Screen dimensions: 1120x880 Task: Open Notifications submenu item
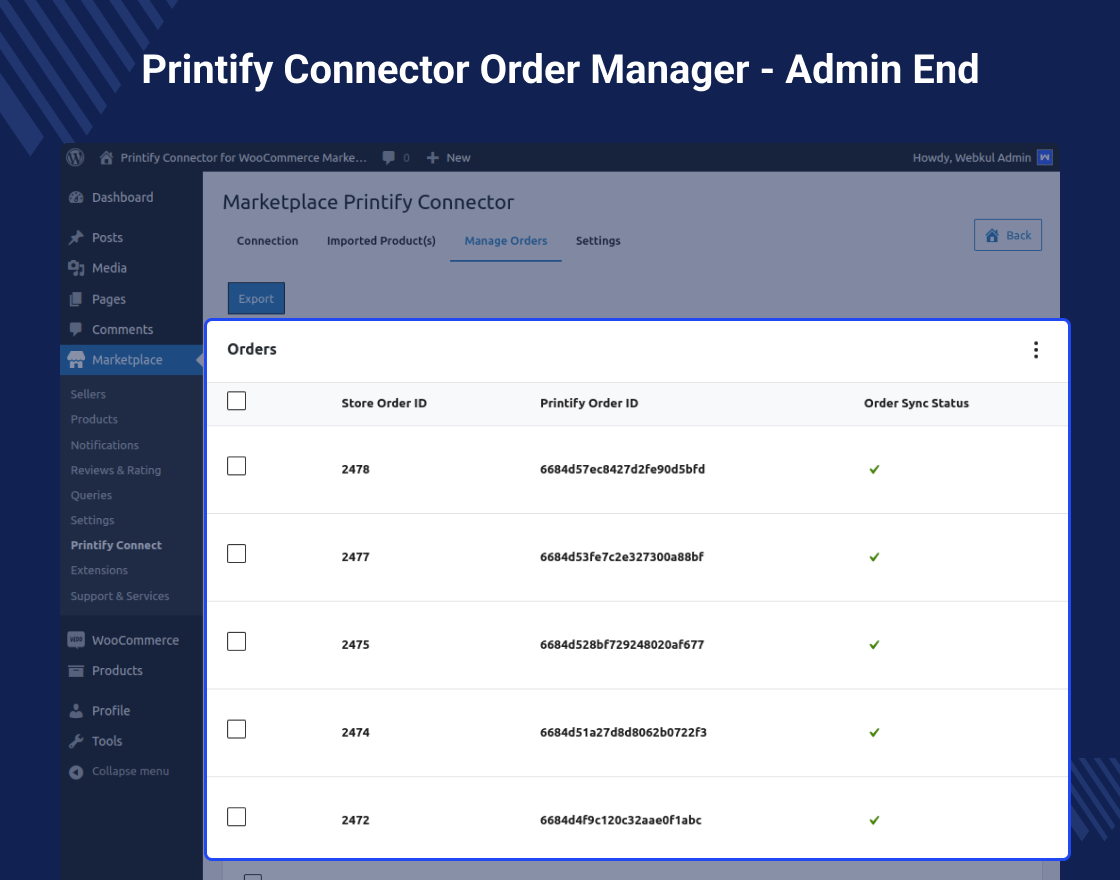pyautogui.click(x=104, y=445)
